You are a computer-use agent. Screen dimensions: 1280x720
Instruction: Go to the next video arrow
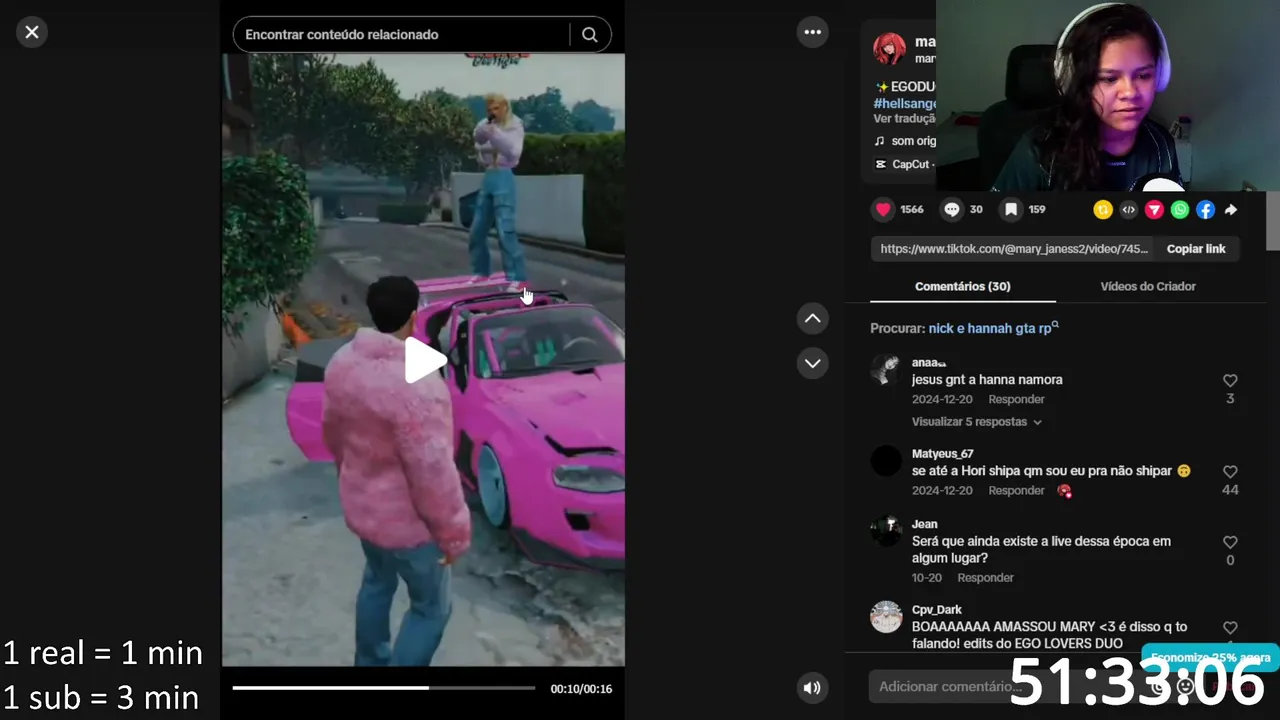[x=813, y=363]
